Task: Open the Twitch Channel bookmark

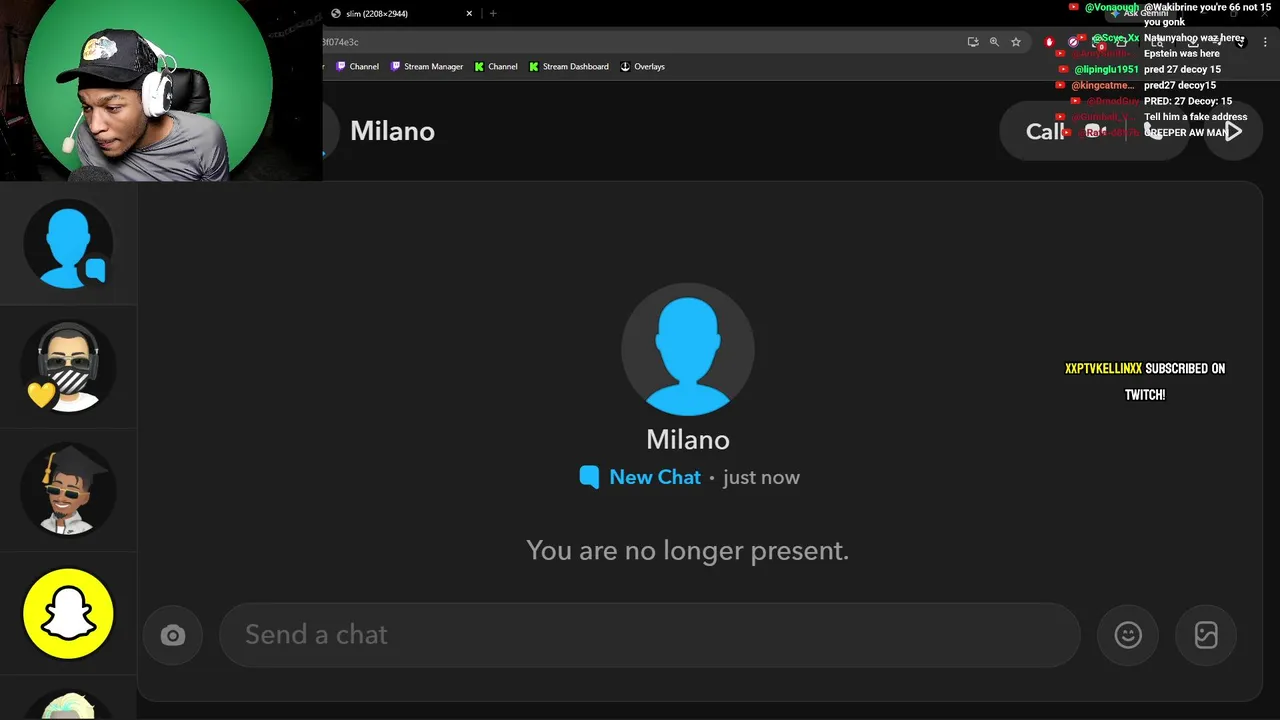Action: (357, 67)
